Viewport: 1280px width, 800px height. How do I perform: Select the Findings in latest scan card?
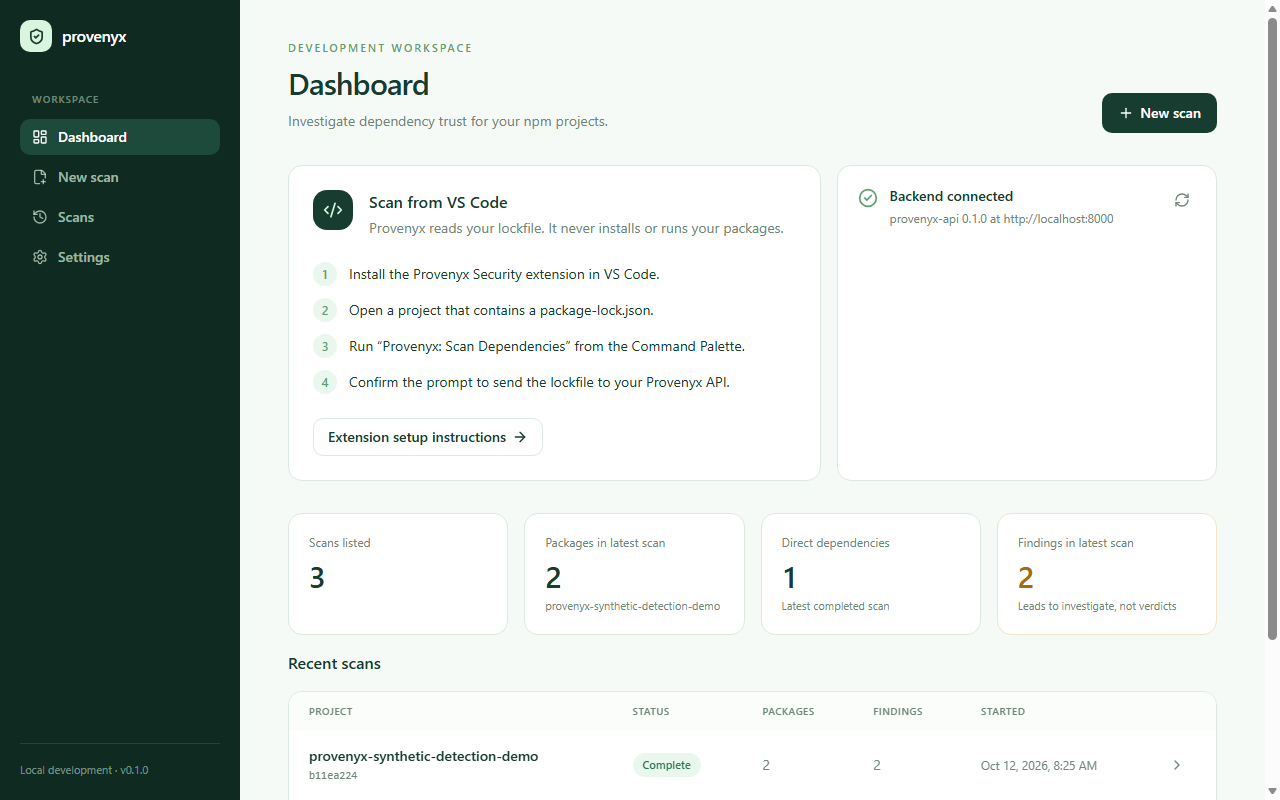pos(1107,574)
